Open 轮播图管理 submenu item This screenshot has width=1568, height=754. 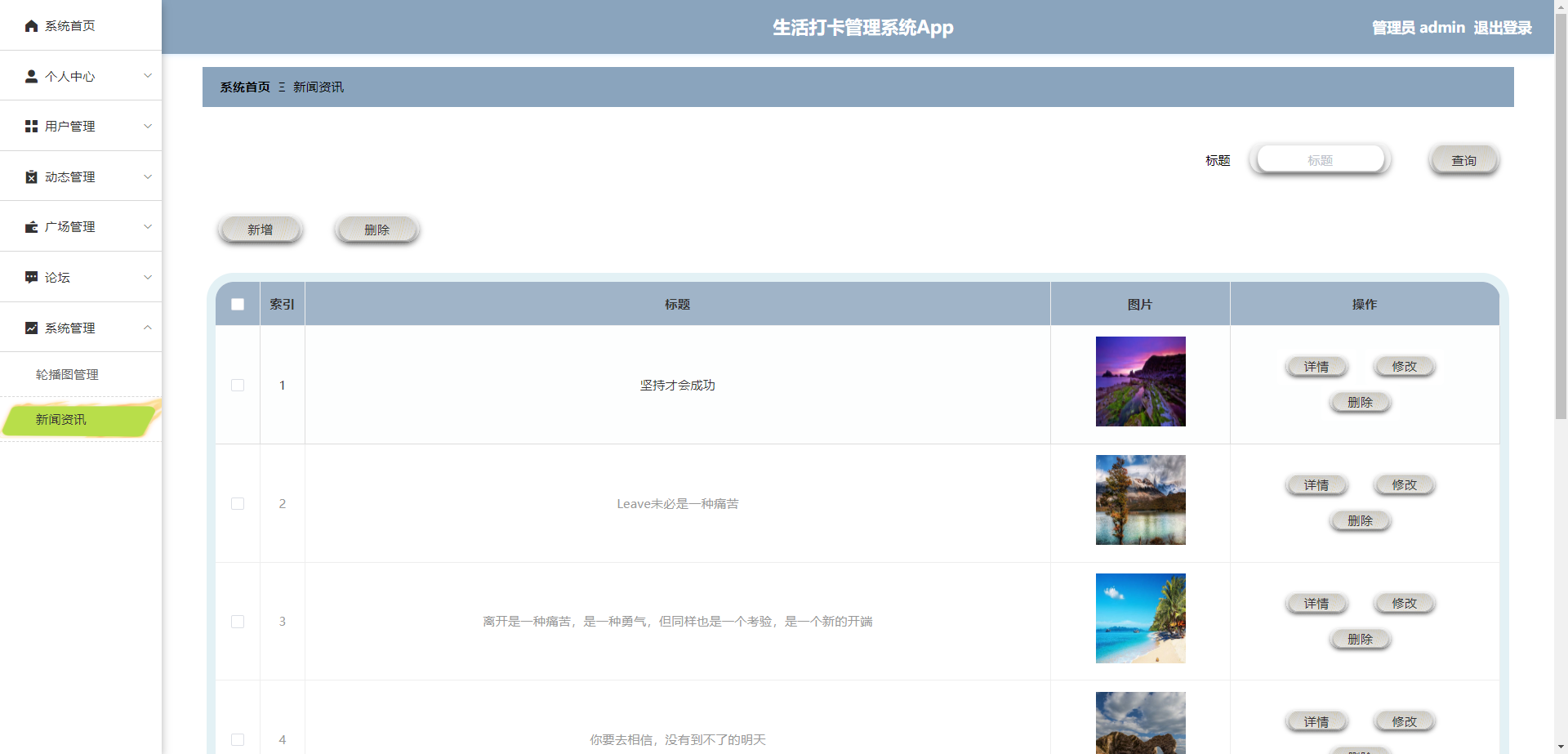click(67, 375)
